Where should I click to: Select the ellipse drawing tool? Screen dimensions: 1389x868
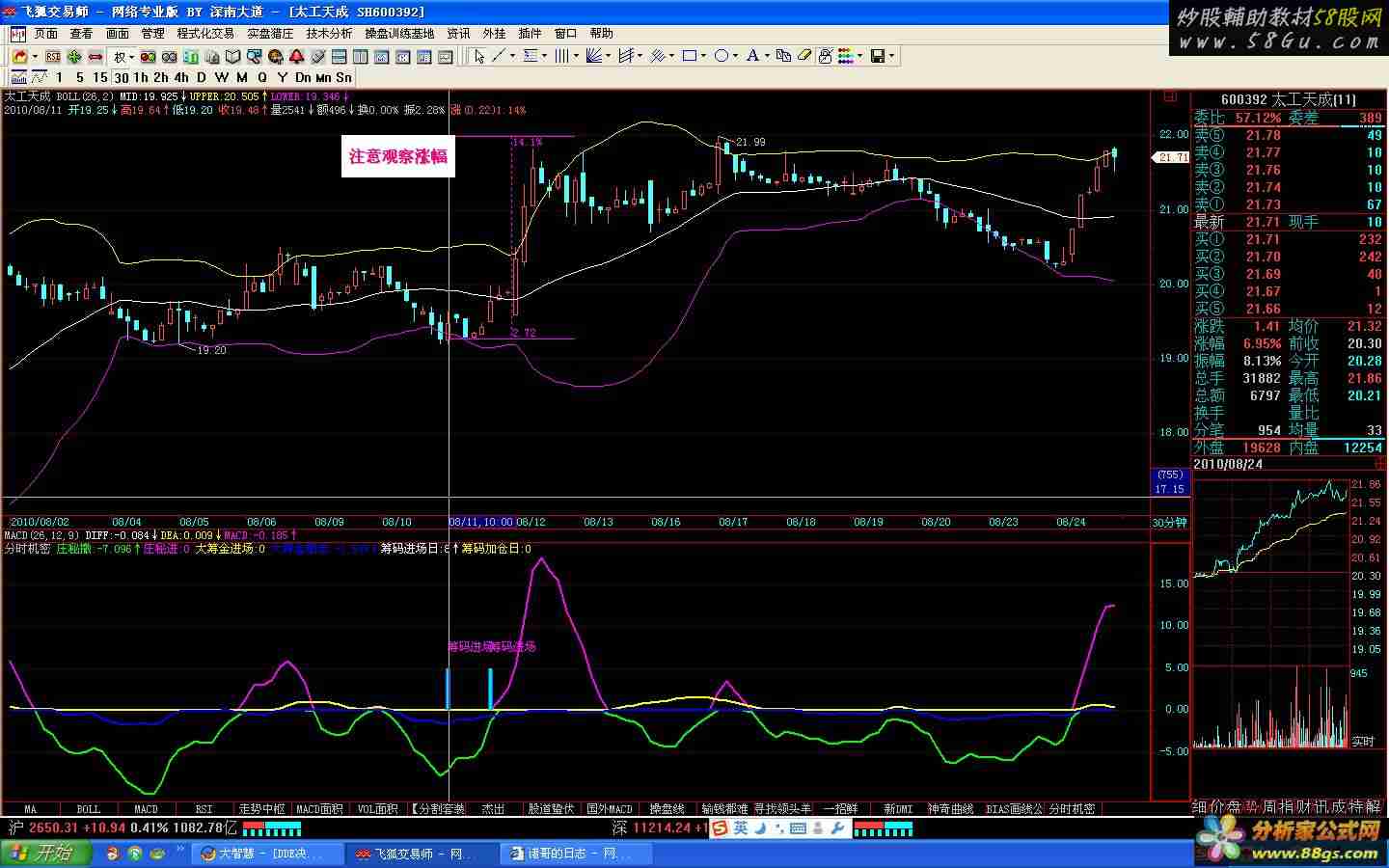click(722, 56)
